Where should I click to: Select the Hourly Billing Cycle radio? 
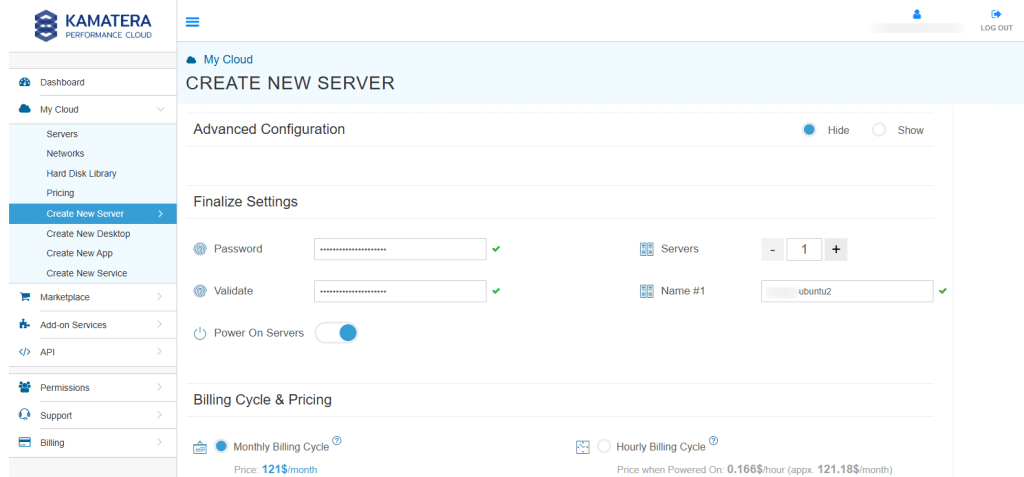click(604, 446)
